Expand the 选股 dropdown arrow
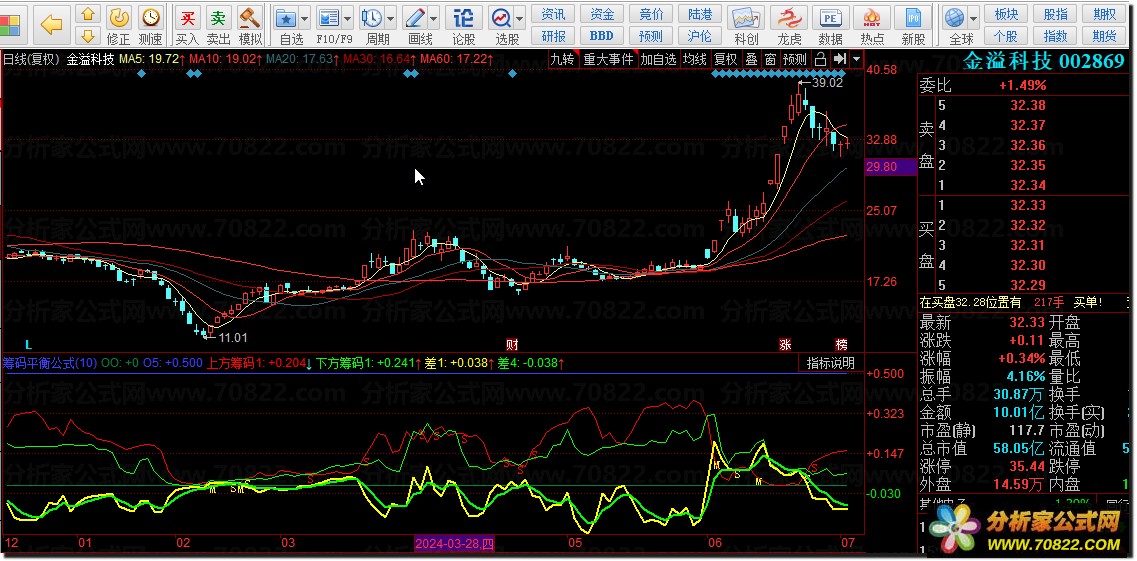 (520, 18)
